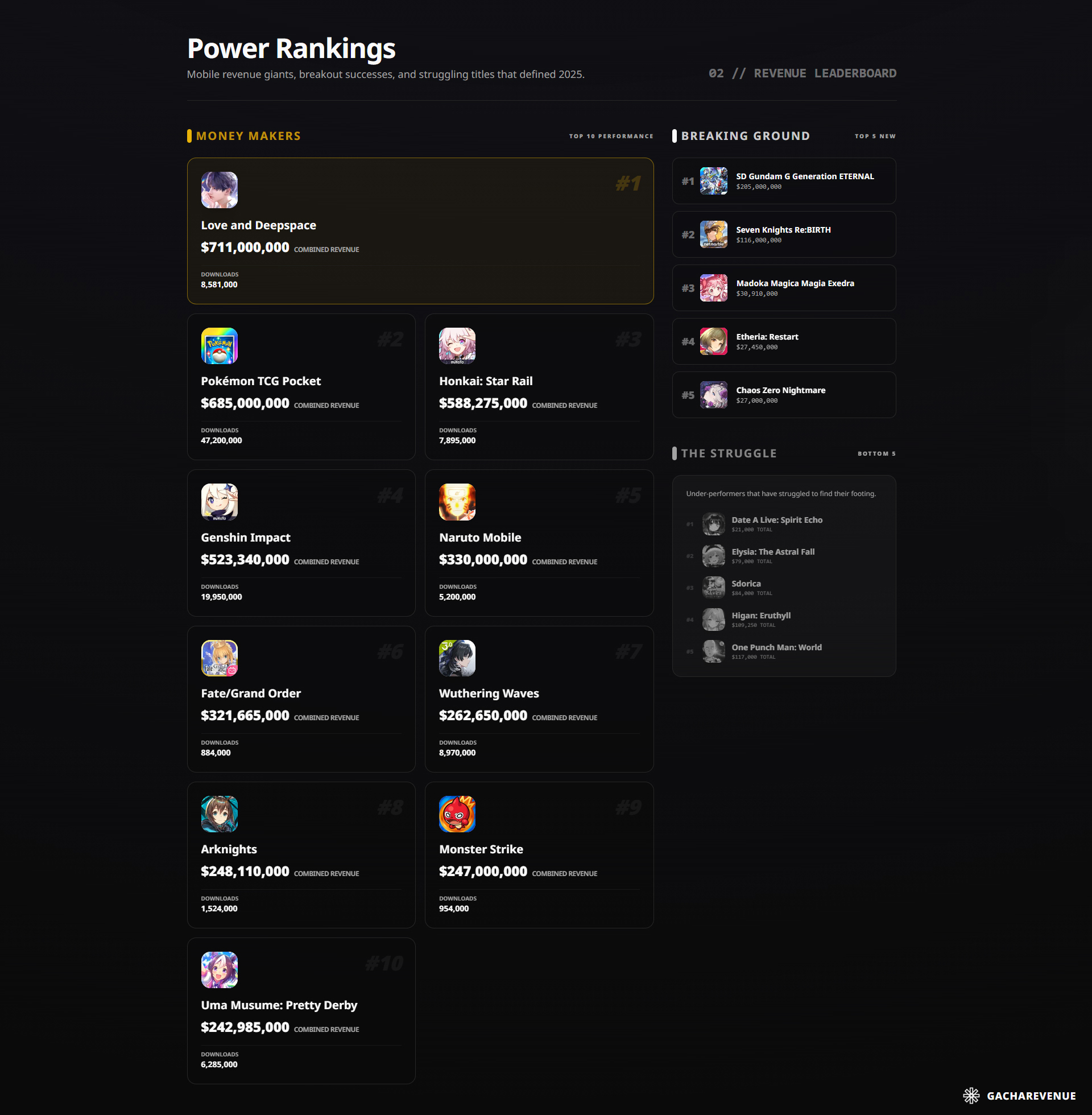This screenshot has width=1092, height=1115.
Task: Click the Monster Strike red icon
Action: pyautogui.click(x=457, y=814)
